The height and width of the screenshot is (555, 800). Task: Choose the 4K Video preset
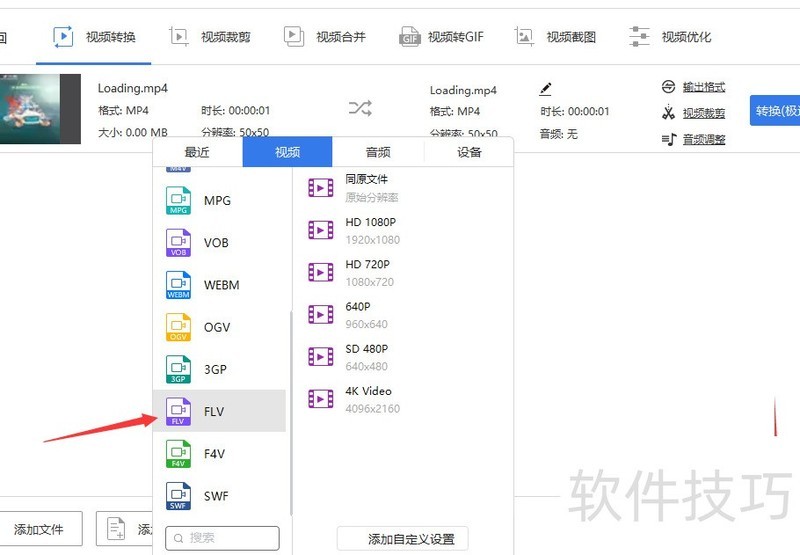click(x=370, y=399)
